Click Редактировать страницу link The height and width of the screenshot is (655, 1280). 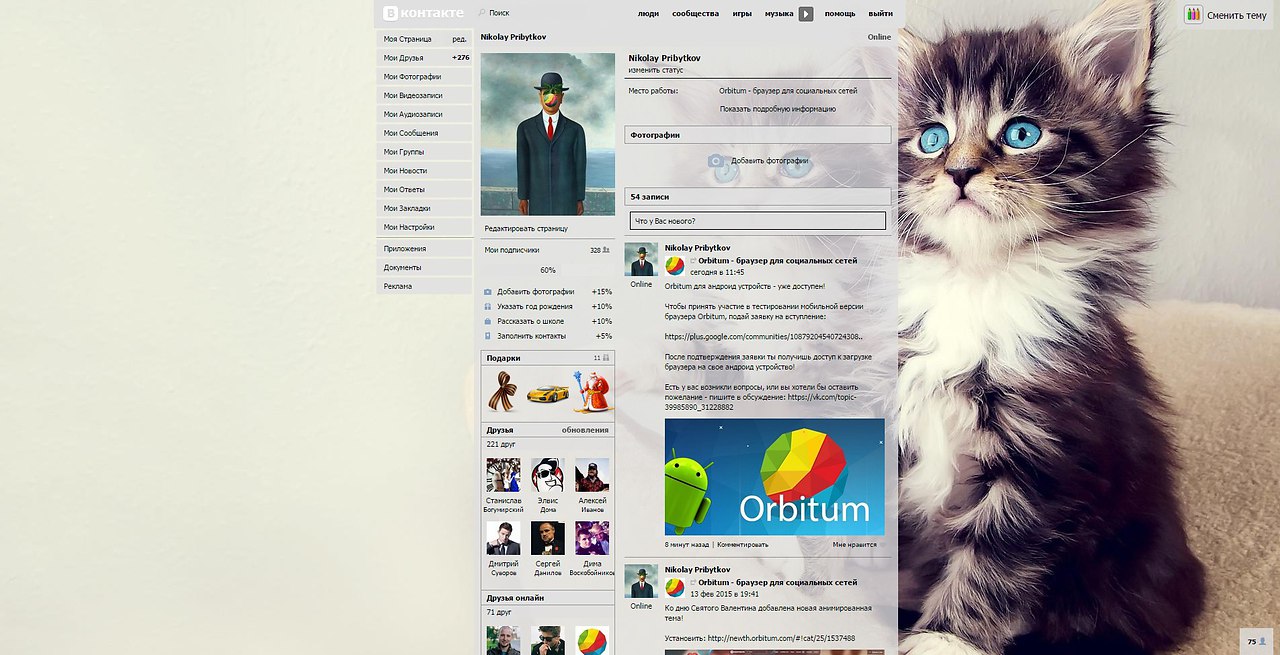pos(526,229)
